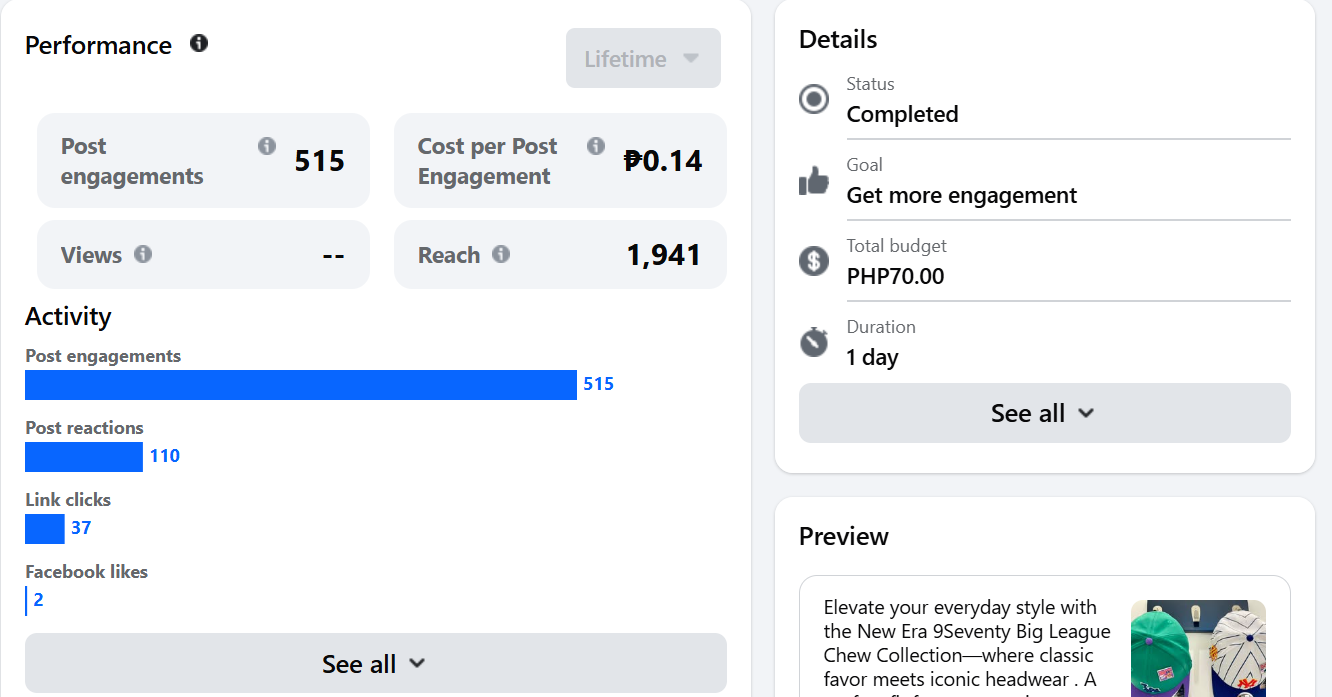The image size is (1332, 697).
Task: Click the stopwatch Duration icon
Action: 814,342
